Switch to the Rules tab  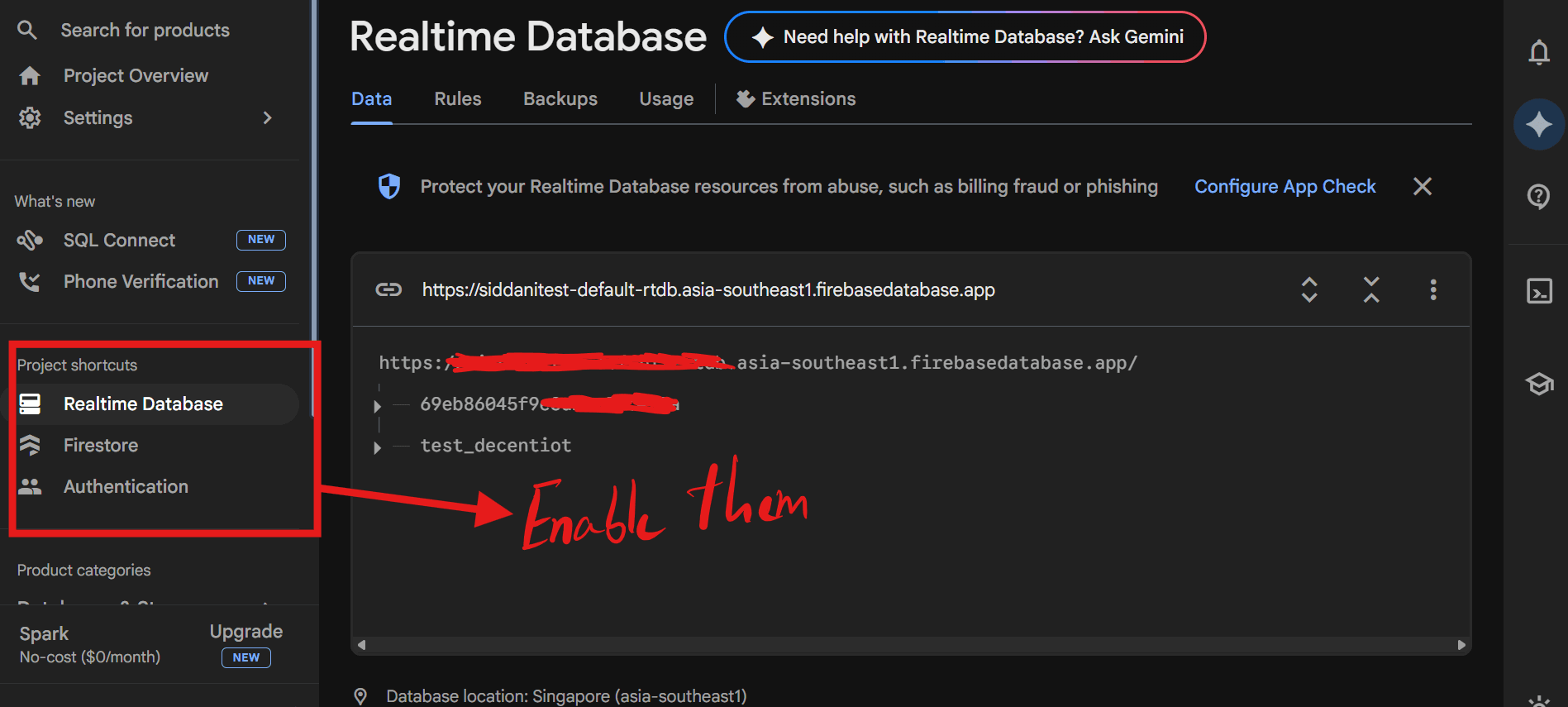click(x=458, y=99)
